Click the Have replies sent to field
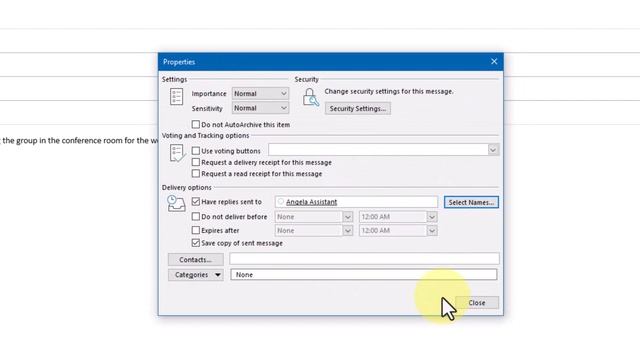Image resolution: width=640 pixels, height=360 pixels. [356, 202]
